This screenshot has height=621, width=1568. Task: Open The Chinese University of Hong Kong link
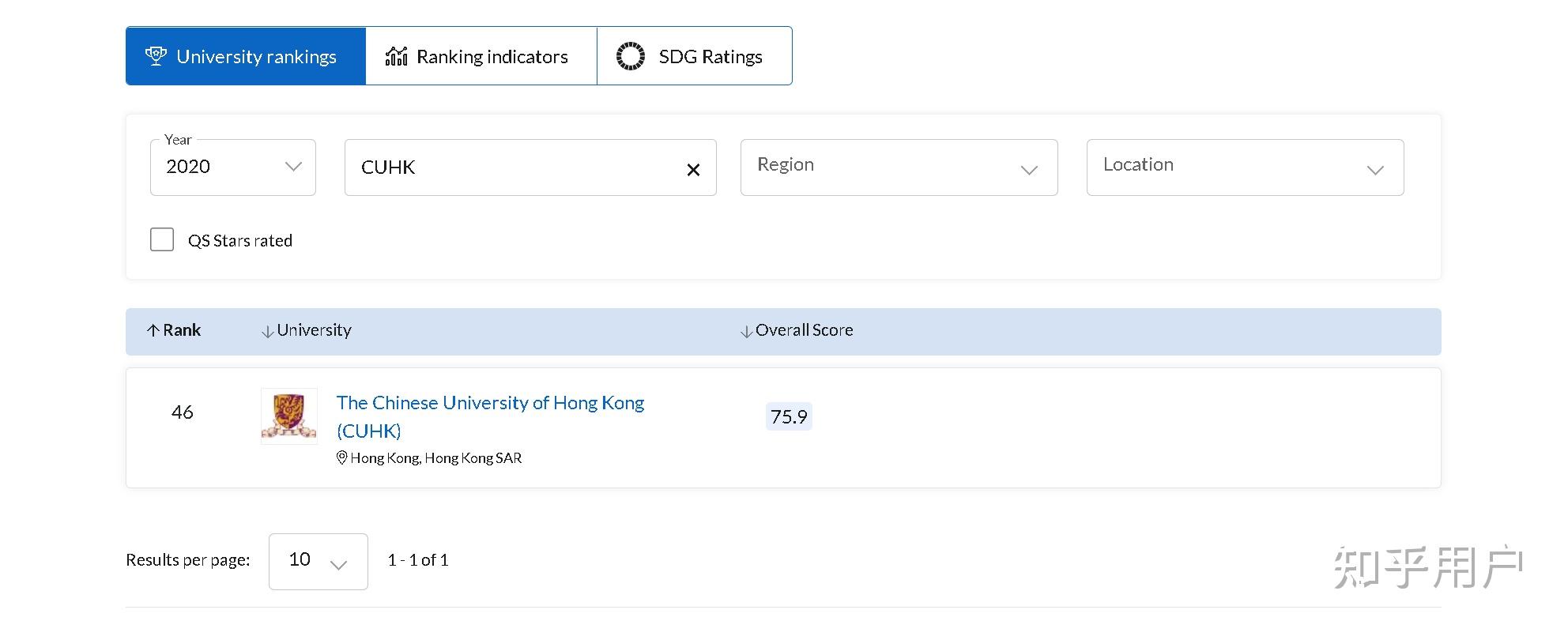490,416
